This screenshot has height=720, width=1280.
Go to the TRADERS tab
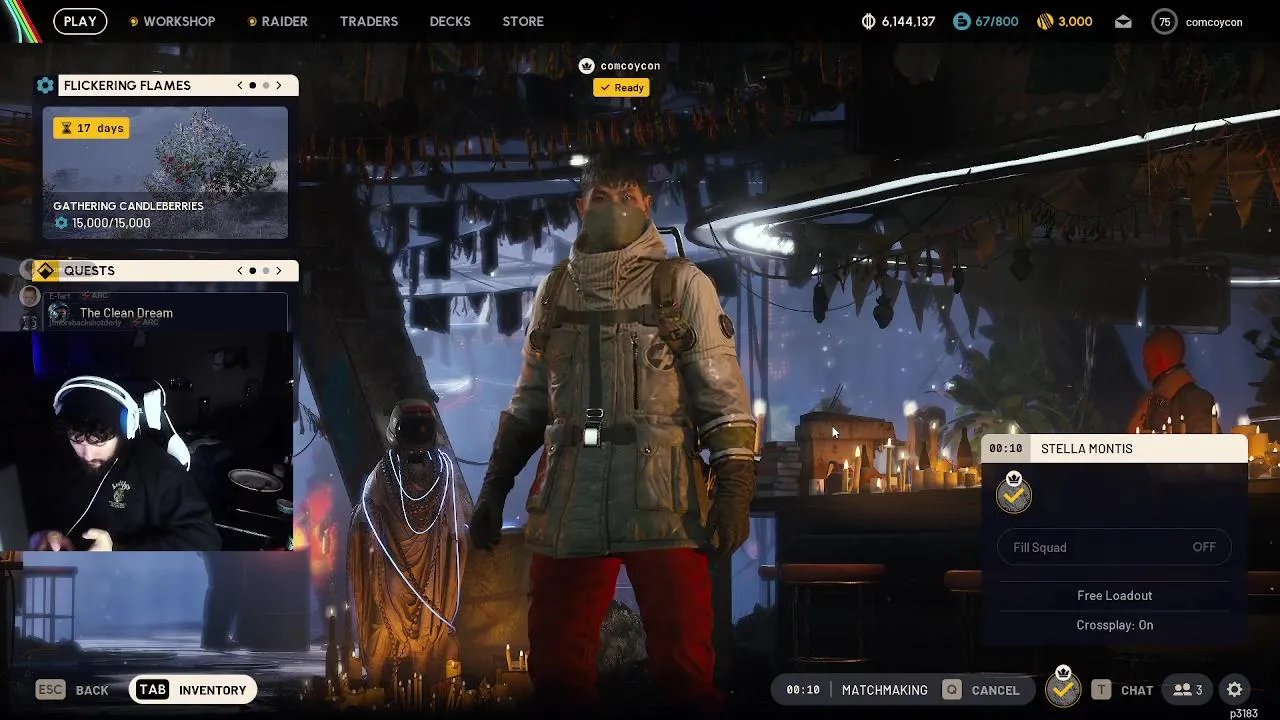coord(369,21)
